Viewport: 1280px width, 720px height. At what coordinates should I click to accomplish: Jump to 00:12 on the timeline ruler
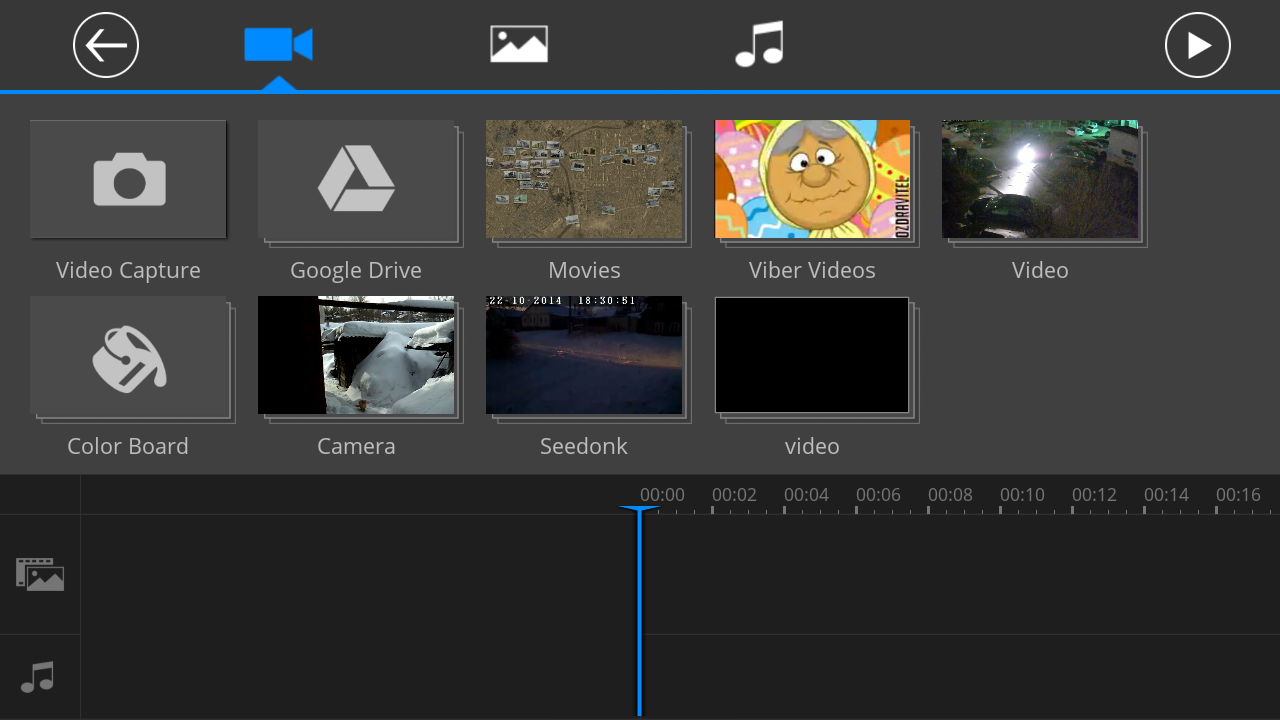pos(1094,495)
